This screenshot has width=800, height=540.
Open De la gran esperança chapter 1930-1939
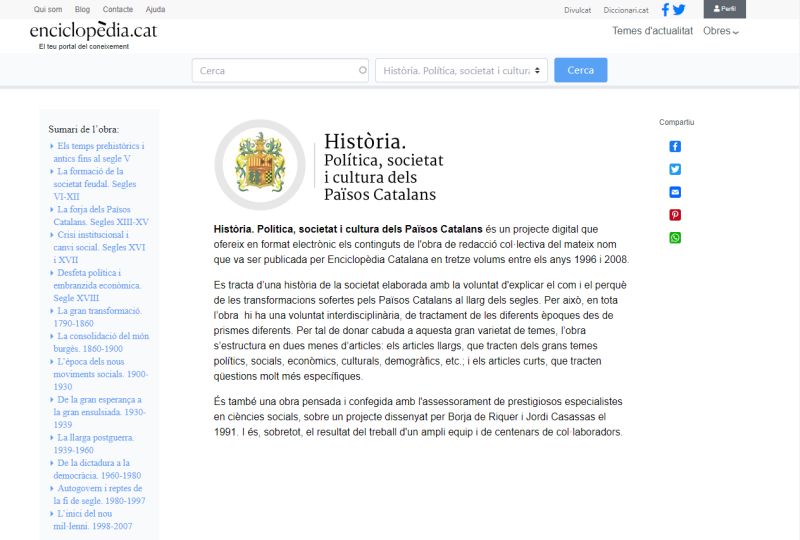[99, 412]
